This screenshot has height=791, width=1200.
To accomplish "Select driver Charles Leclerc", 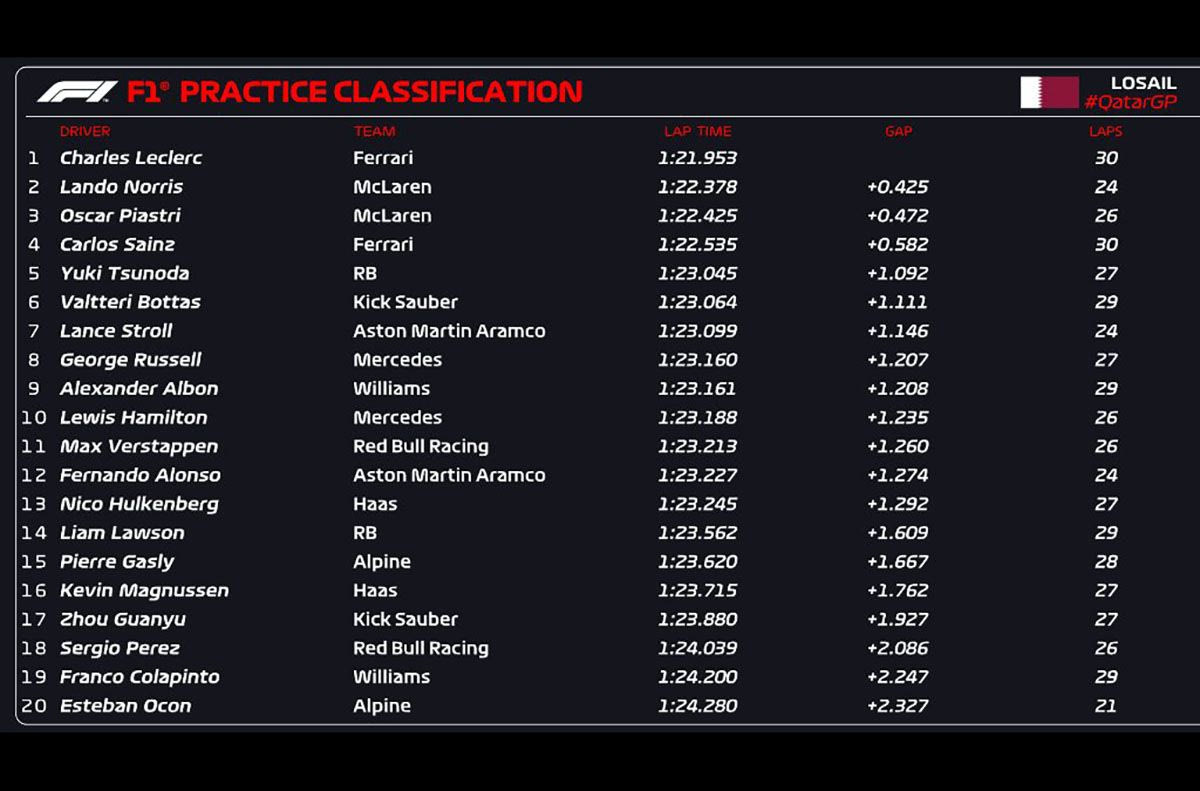I will click(131, 158).
